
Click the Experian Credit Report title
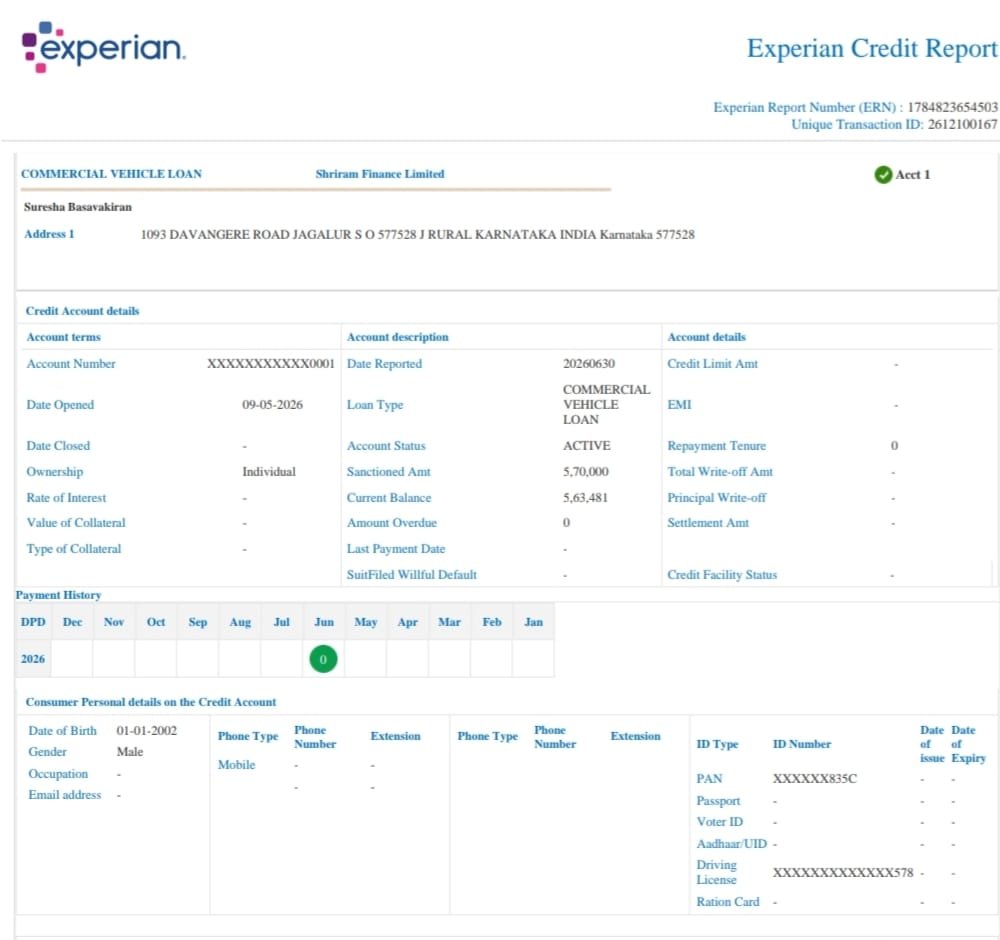tap(872, 48)
